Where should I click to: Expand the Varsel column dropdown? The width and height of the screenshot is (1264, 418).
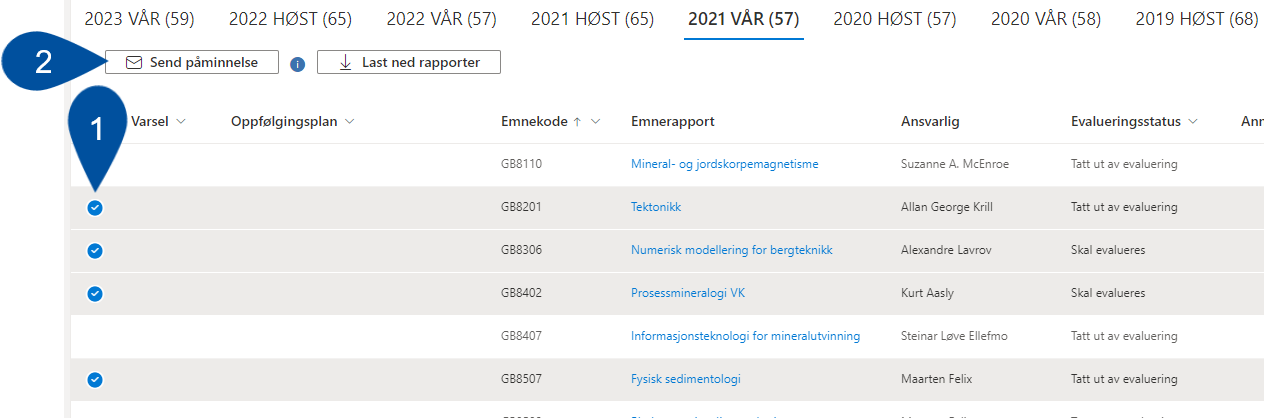[x=181, y=122]
